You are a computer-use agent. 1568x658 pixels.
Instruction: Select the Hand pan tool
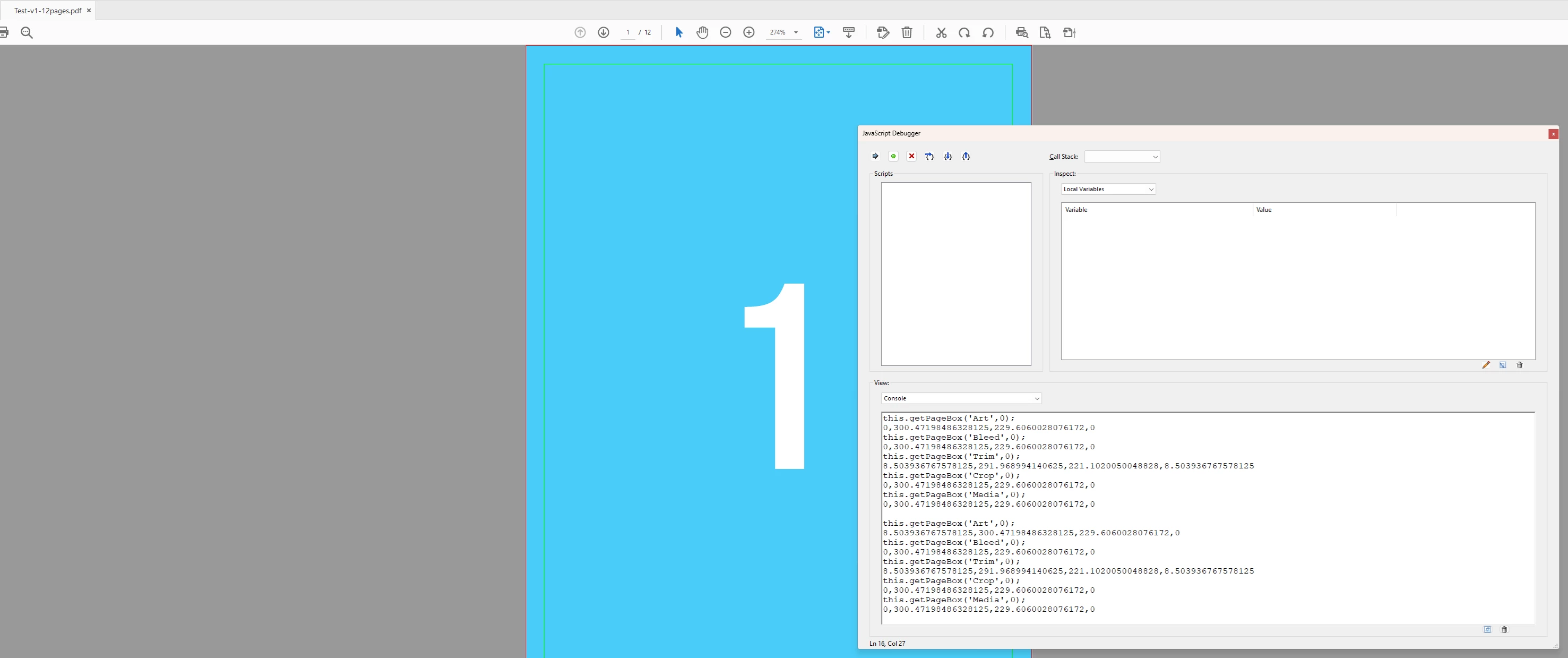[x=702, y=32]
